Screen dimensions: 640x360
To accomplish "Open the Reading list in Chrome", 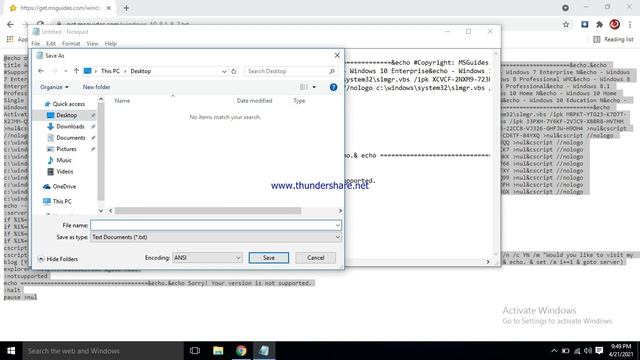I will pyautogui.click(x=613, y=39).
